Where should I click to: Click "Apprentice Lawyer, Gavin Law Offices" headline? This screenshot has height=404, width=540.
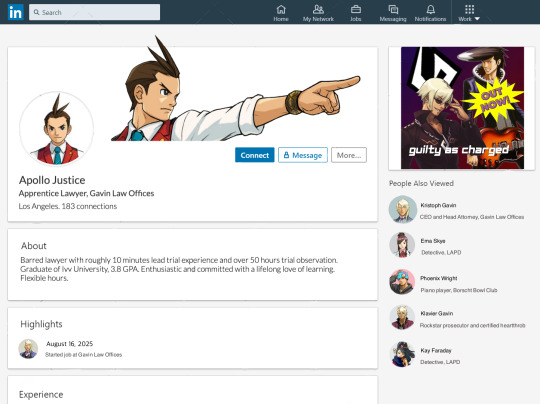click(86, 193)
